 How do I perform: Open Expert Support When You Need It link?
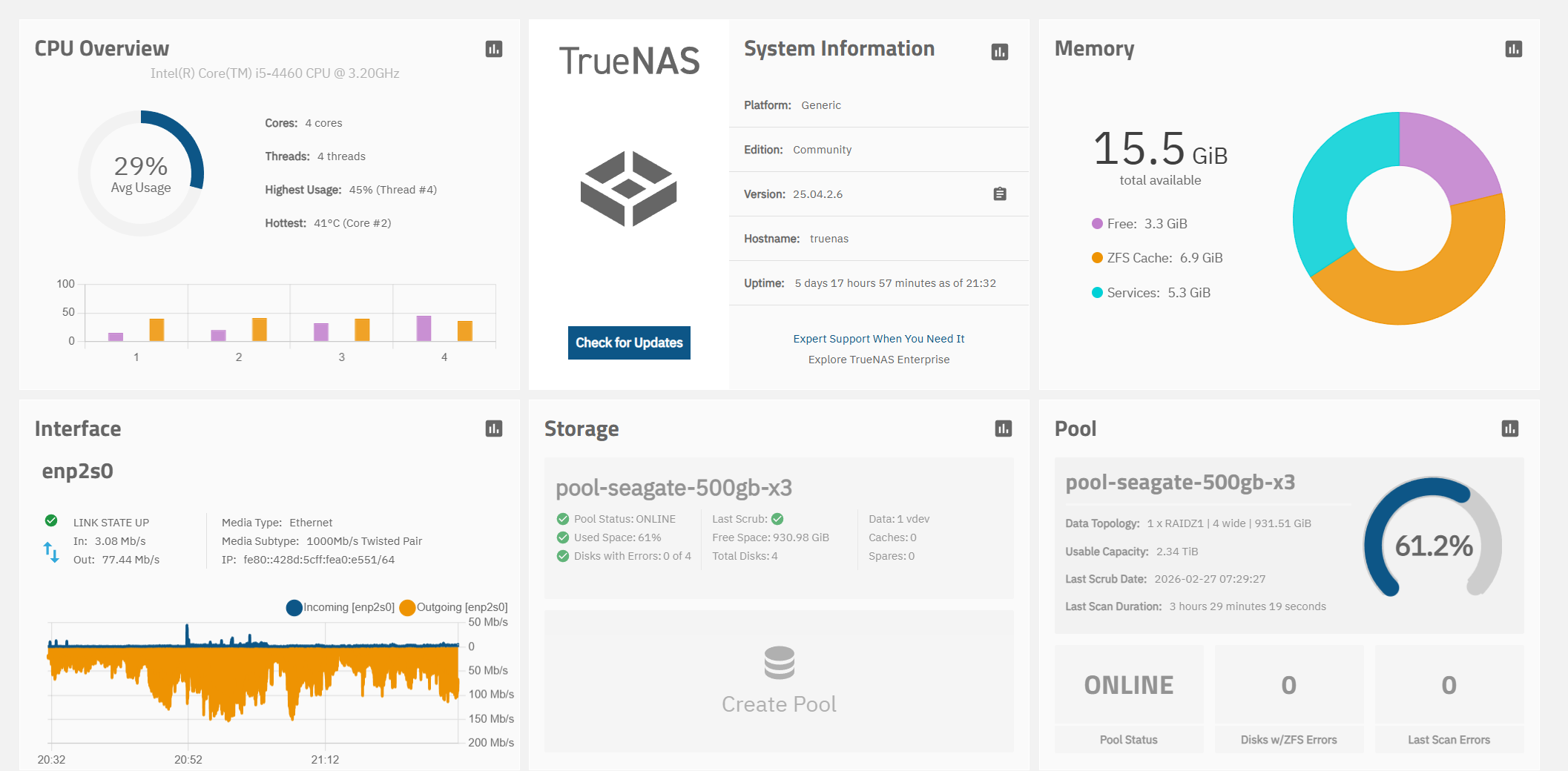pyautogui.click(x=879, y=339)
